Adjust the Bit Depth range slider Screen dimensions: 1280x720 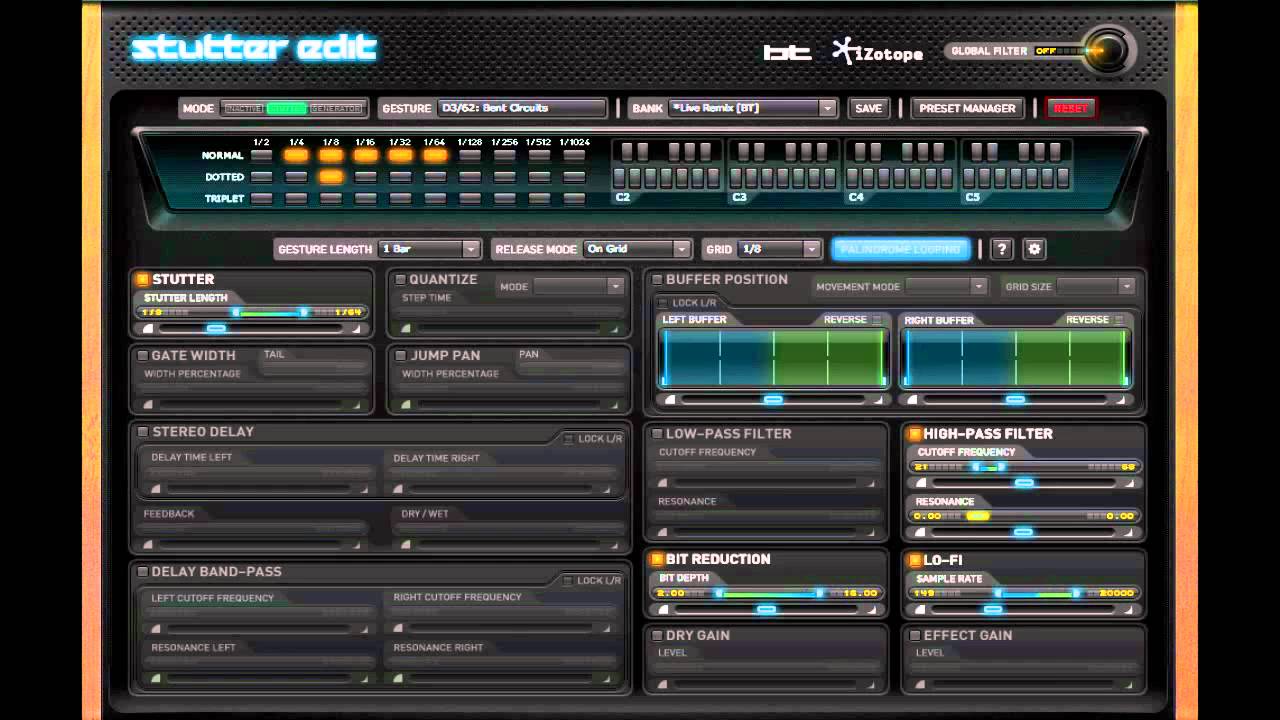(767, 593)
